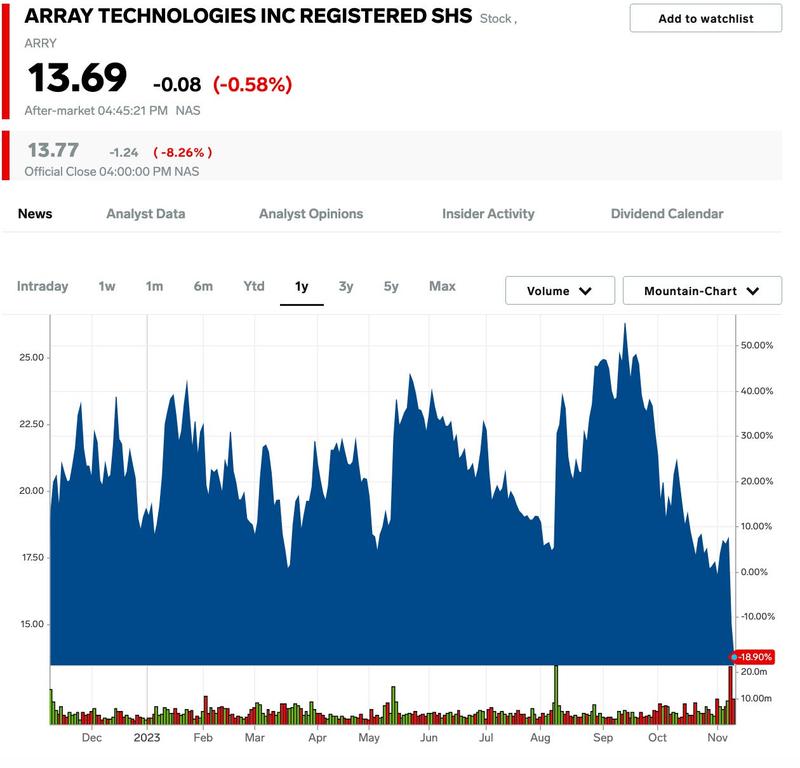
Task: Click the -1.24 official close price change
Action: [x=123, y=153]
